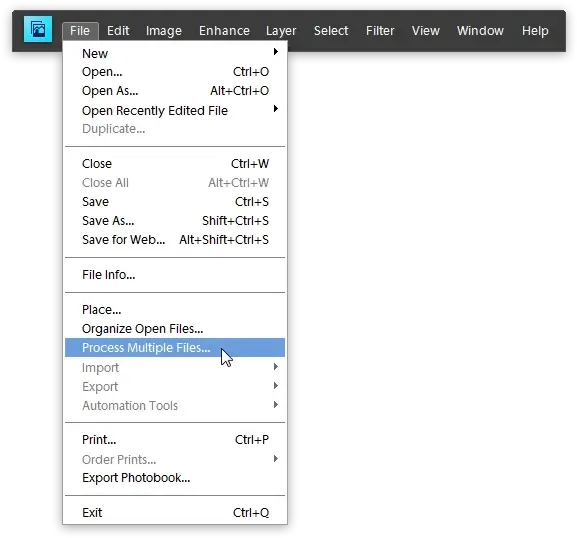Open the Edit menu
Viewport: 577px width, 538px height.
point(118,31)
